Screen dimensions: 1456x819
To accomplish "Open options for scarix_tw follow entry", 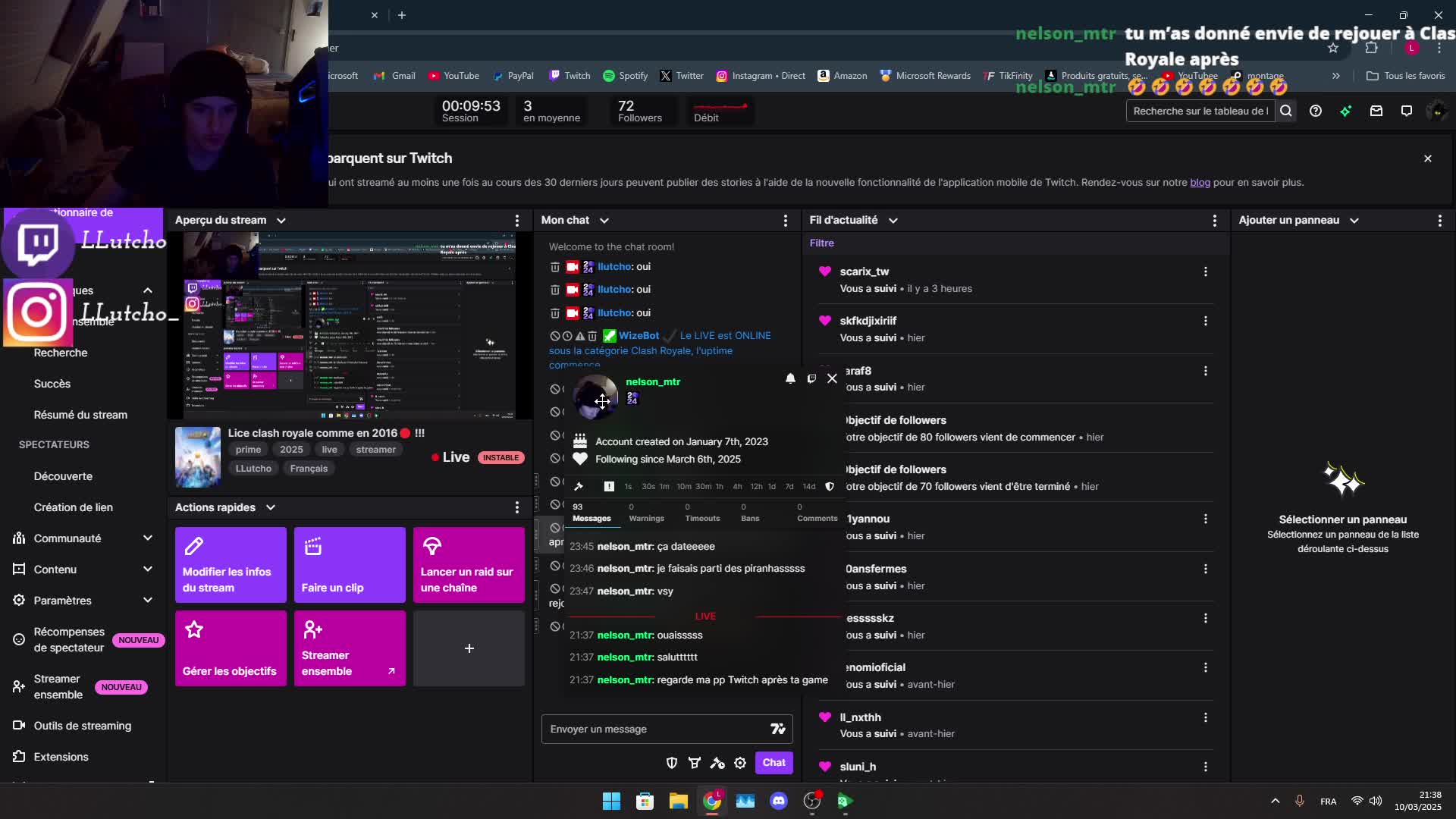I will [x=1206, y=271].
